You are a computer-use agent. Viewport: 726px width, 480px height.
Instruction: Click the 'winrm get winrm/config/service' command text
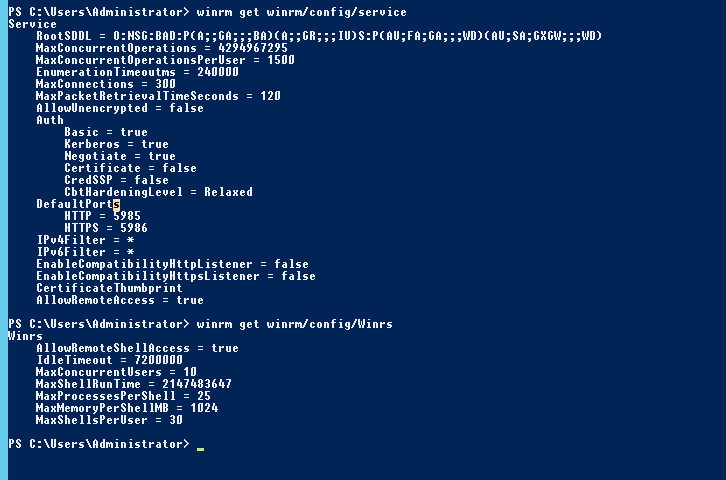click(x=301, y=12)
